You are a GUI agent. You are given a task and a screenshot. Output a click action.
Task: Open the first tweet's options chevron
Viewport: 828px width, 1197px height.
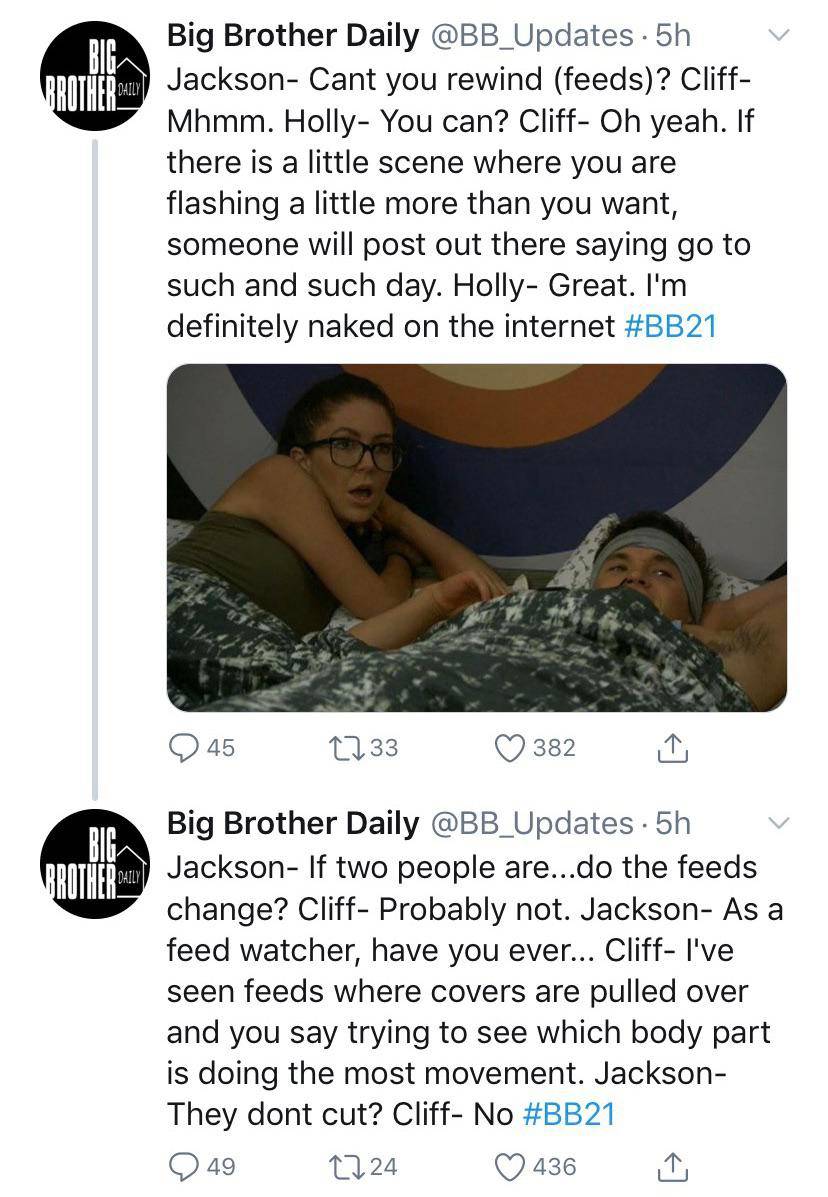tap(780, 32)
